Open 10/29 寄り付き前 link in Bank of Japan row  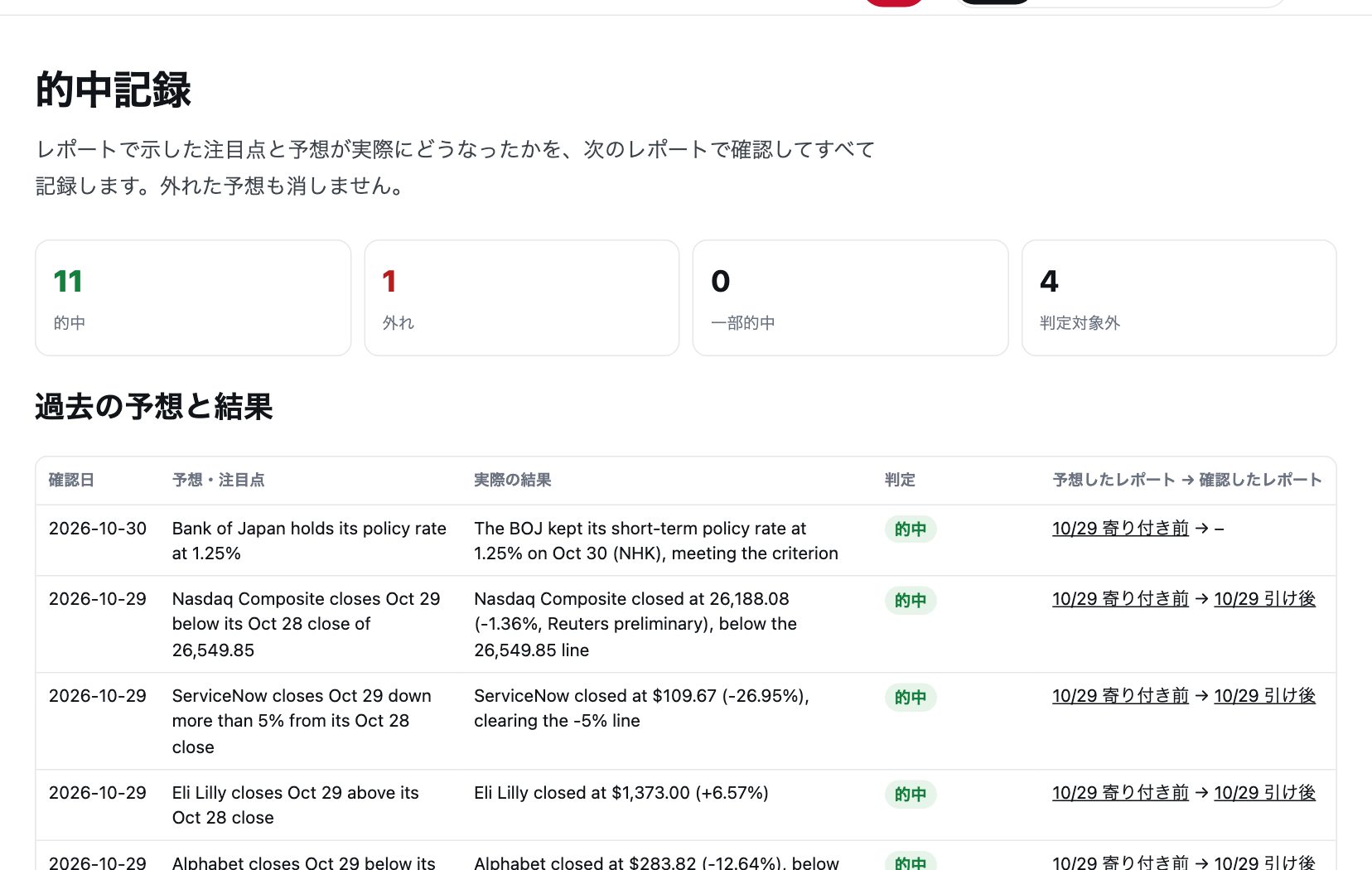(1120, 529)
